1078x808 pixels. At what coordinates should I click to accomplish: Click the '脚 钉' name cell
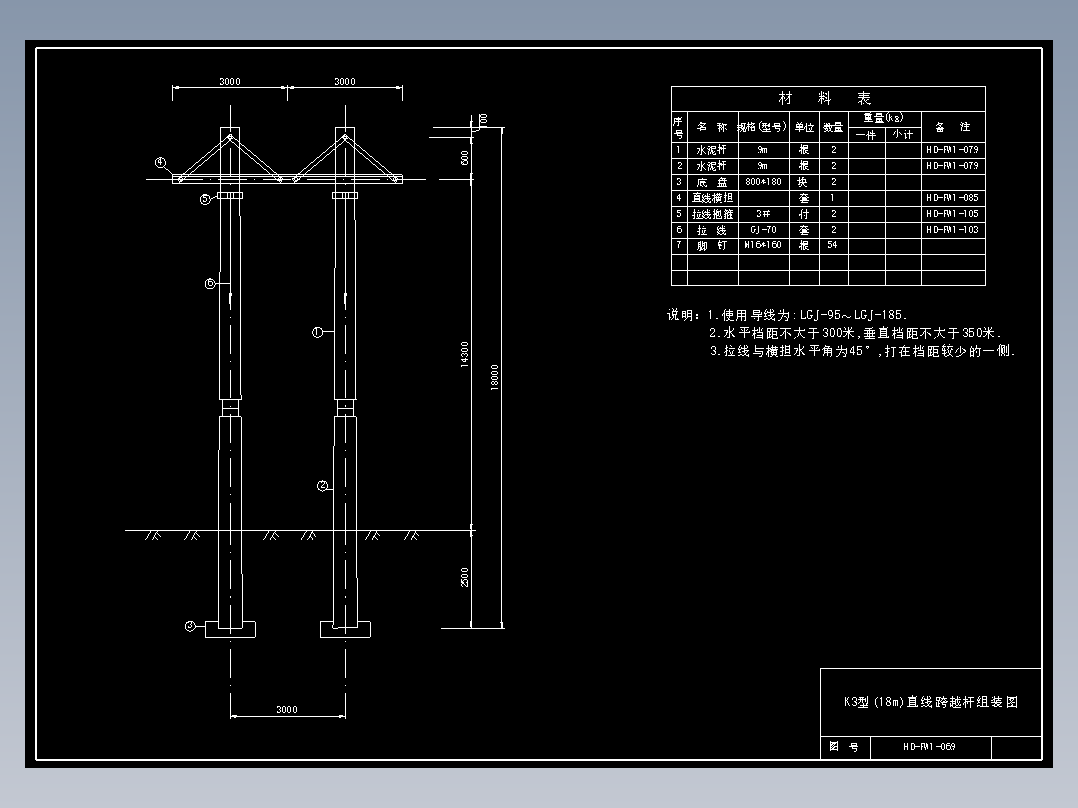click(x=712, y=245)
